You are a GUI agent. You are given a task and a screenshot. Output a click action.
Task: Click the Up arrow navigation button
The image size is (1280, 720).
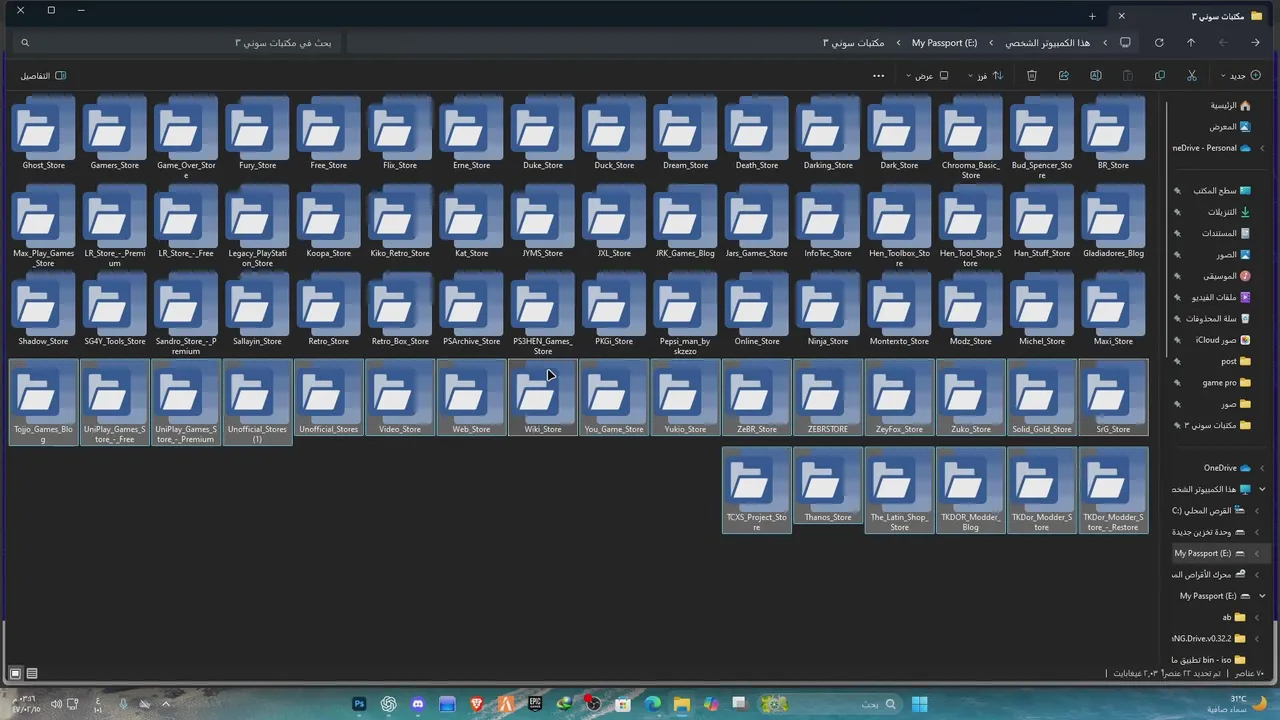(x=1191, y=43)
